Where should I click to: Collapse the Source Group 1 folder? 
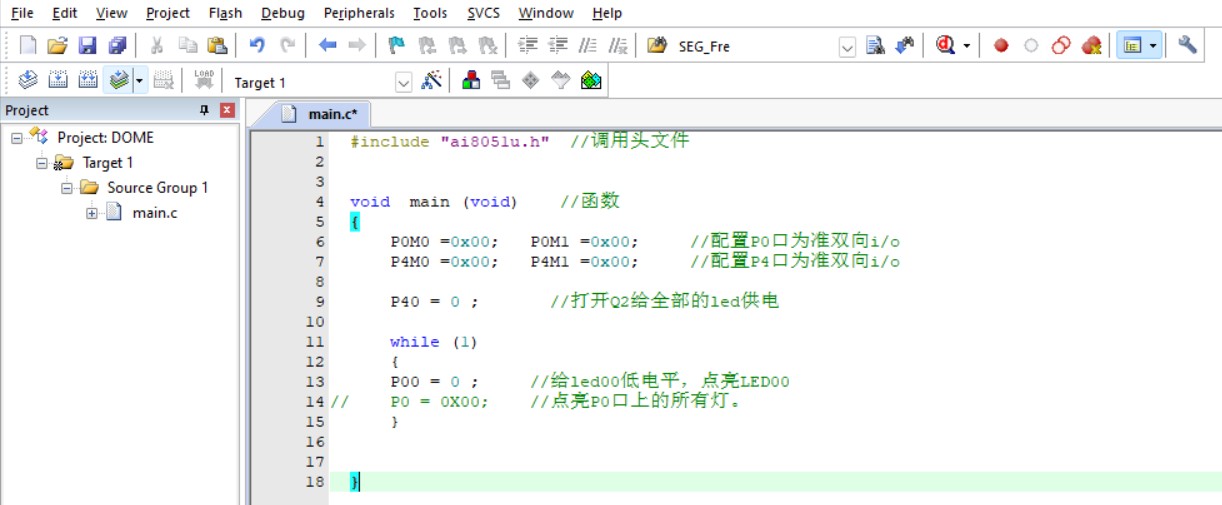coord(67,187)
